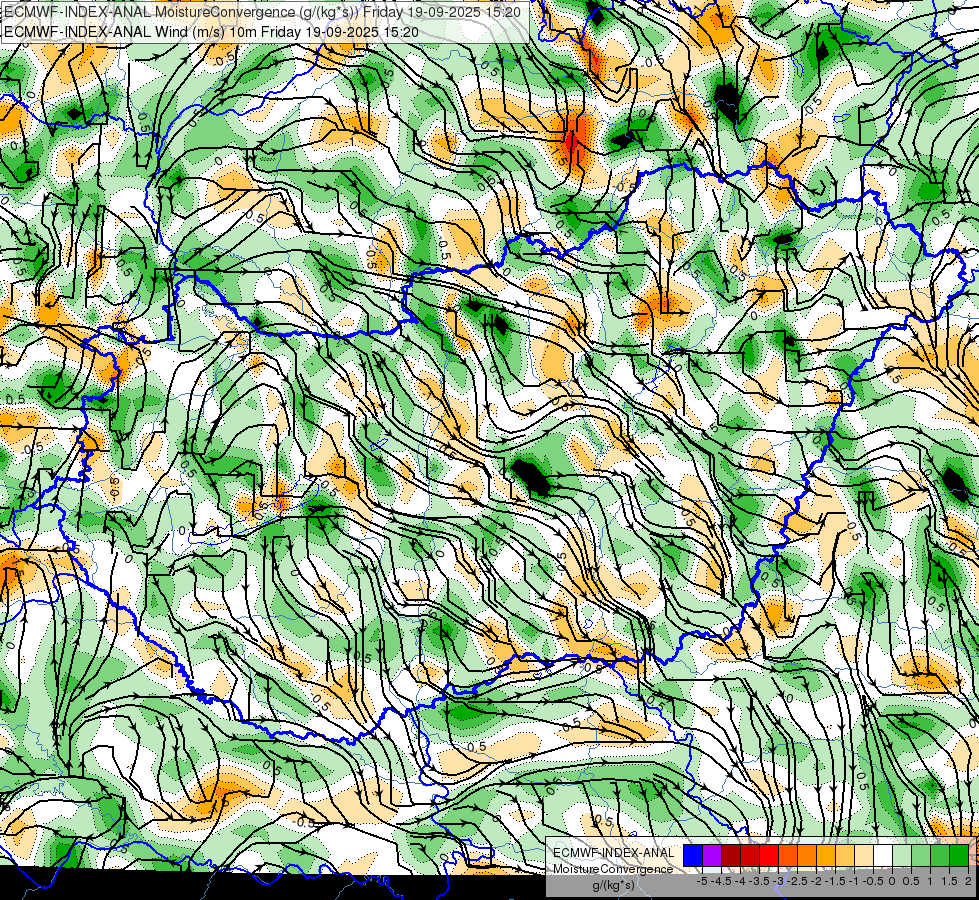Click the g/(kg*s) unit label in legend

point(613,885)
